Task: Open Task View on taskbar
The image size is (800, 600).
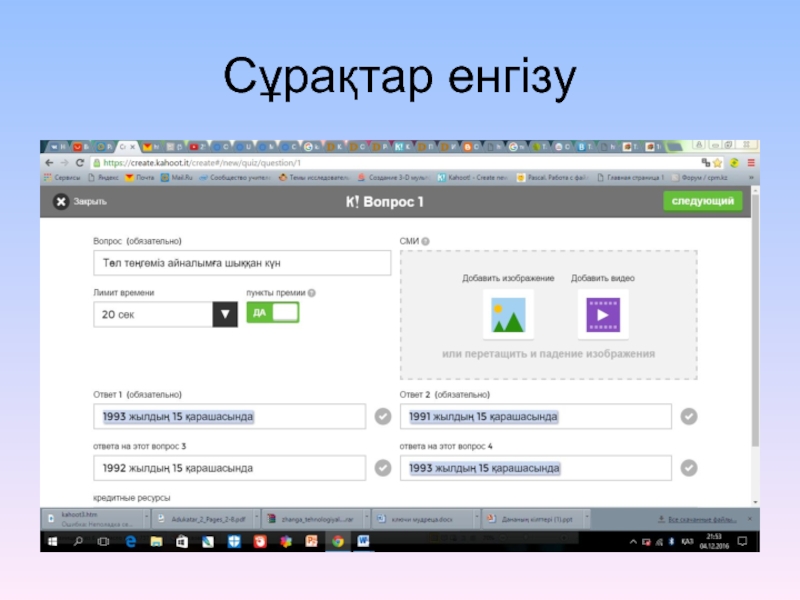Action: coord(104,541)
